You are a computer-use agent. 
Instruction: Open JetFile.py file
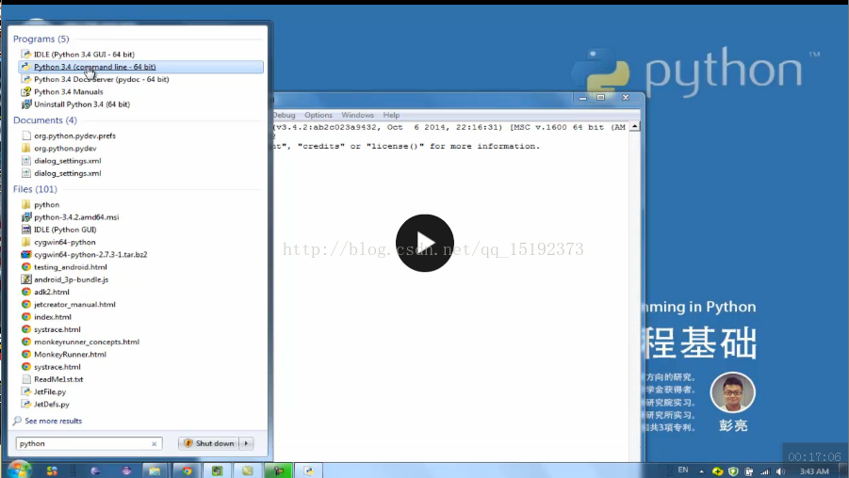(50, 391)
